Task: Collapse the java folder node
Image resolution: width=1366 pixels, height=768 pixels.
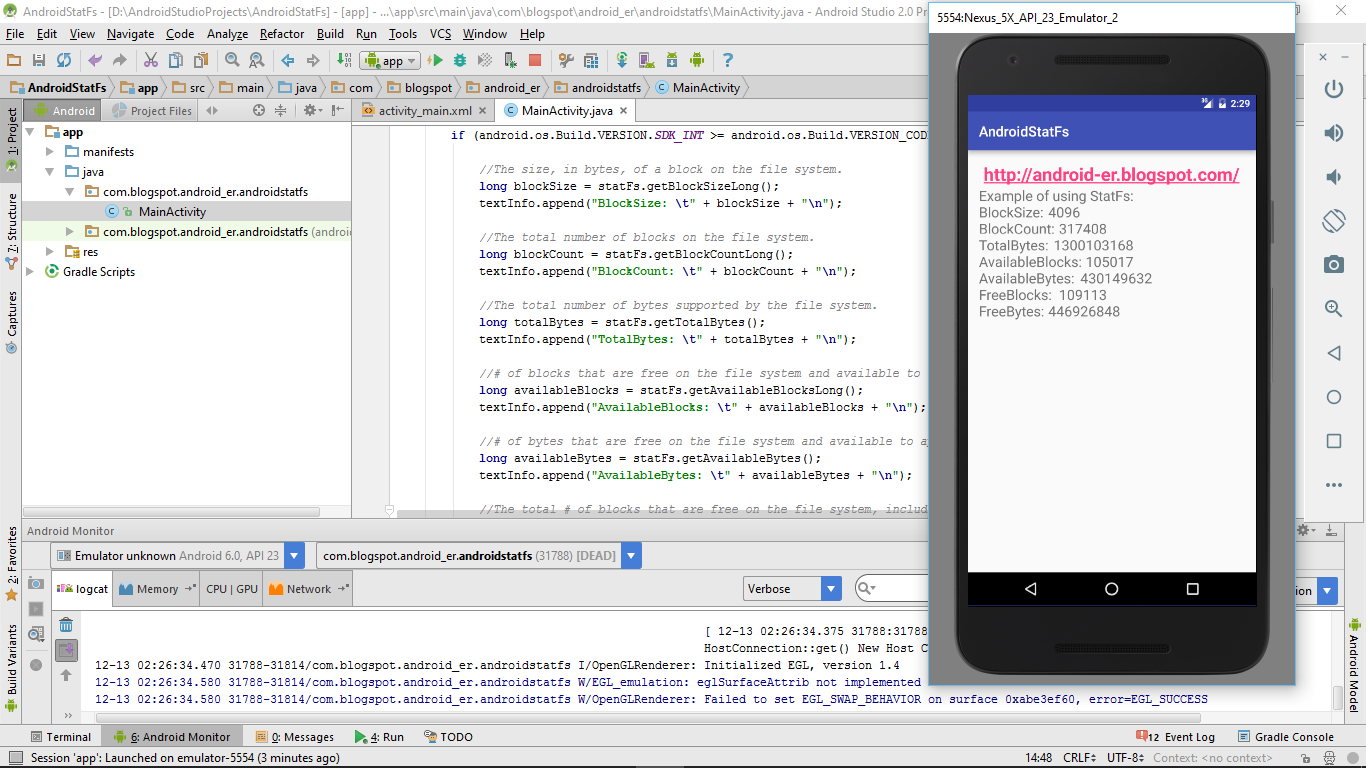Action: (51, 172)
